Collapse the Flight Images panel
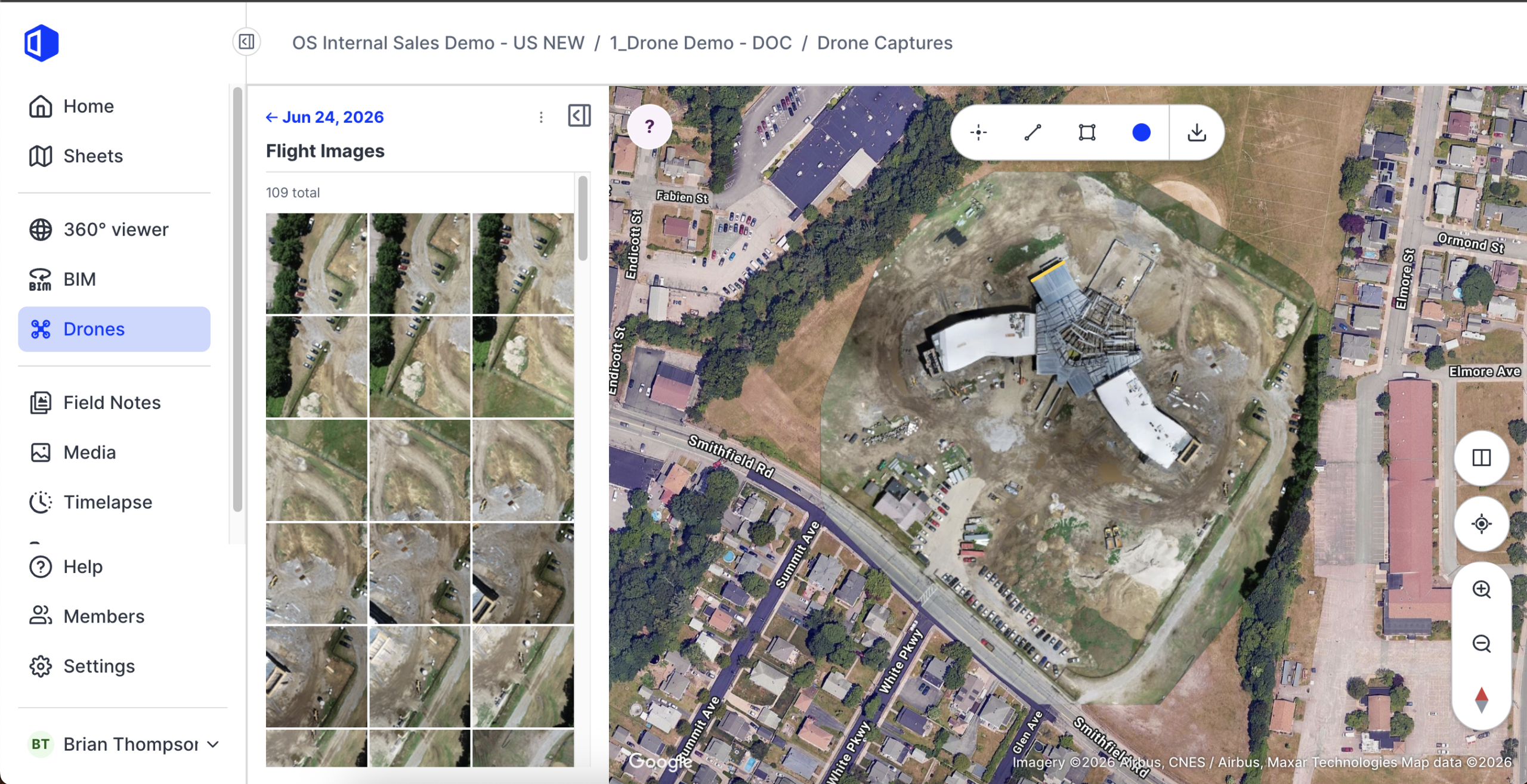 [579, 116]
